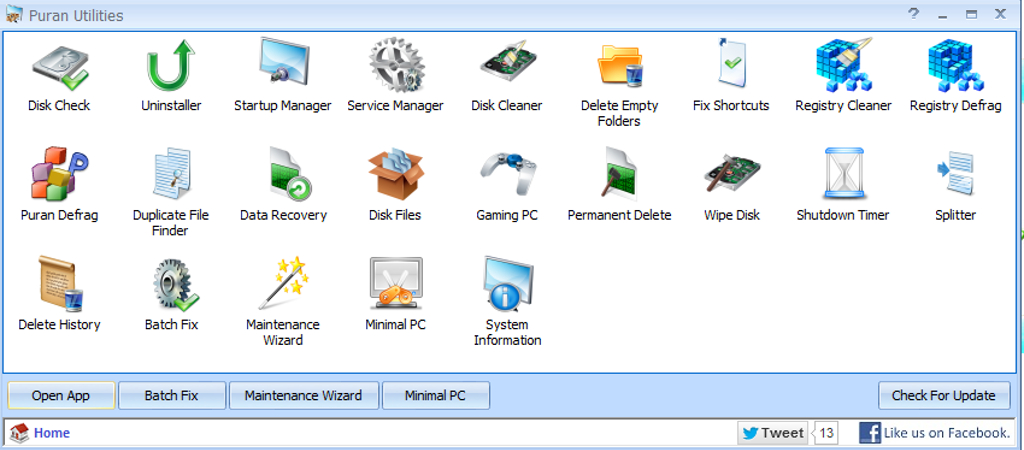Select the Disk Files box icon
1024x450 pixels.
click(396, 174)
